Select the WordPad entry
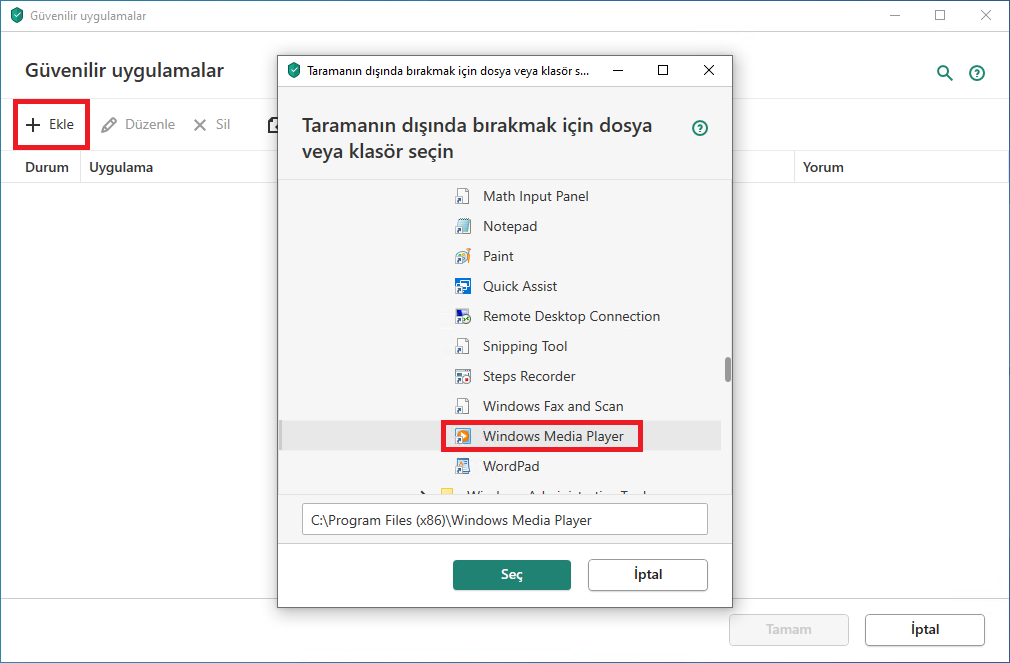The width and height of the screenshot is (1010, 663). (511, 466)
